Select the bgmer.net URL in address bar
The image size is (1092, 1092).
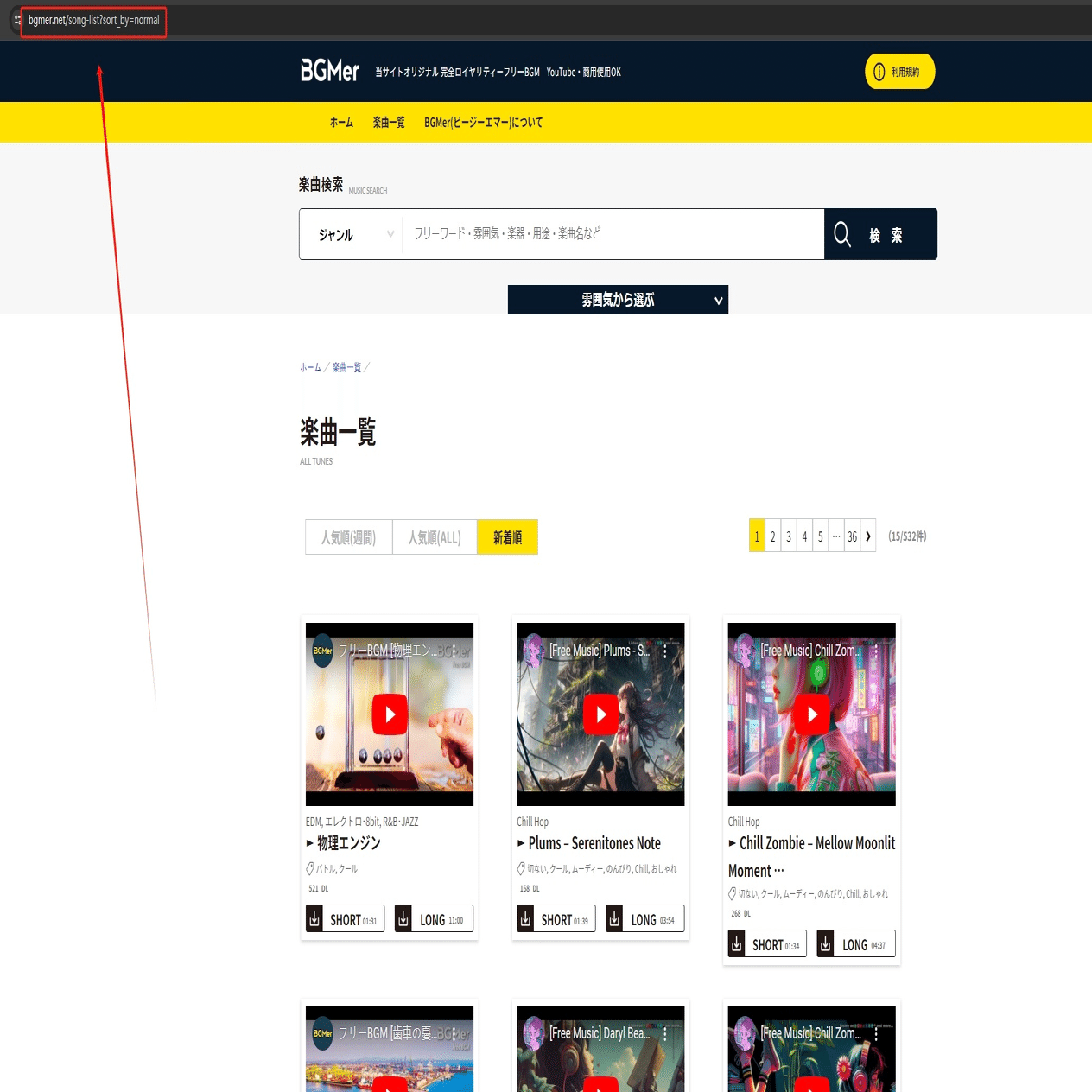[x=93, y=20]
